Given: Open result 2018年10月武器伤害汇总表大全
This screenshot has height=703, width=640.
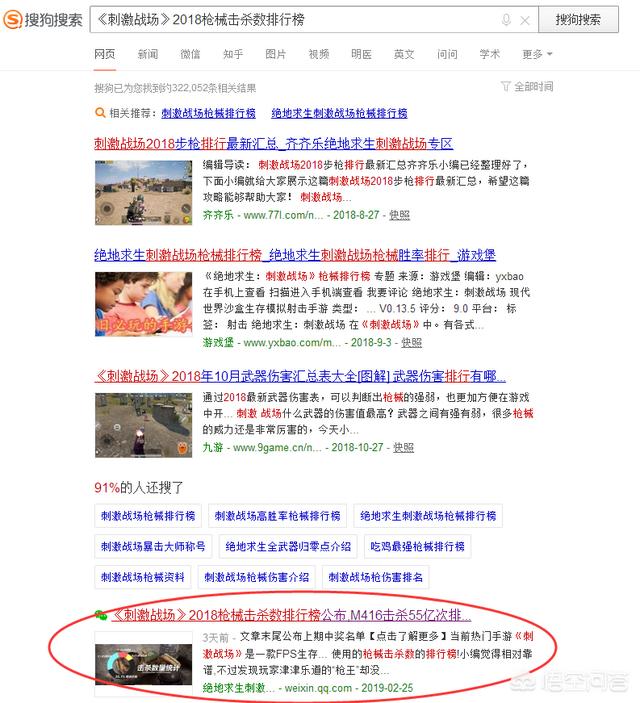Looking at the screenshot, I should tap(300, 376).
